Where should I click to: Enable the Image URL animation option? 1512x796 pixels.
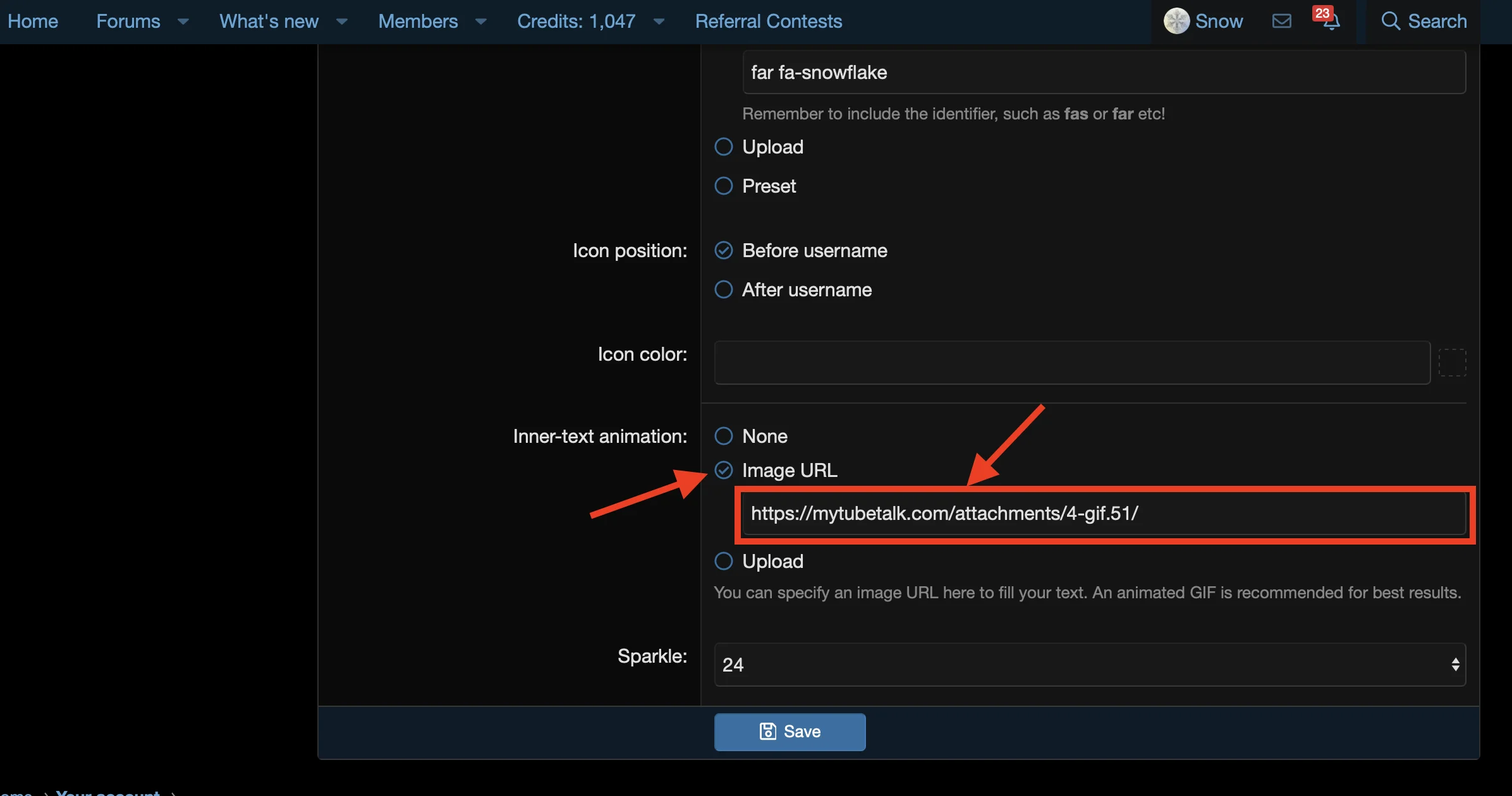tap(722, 470)
